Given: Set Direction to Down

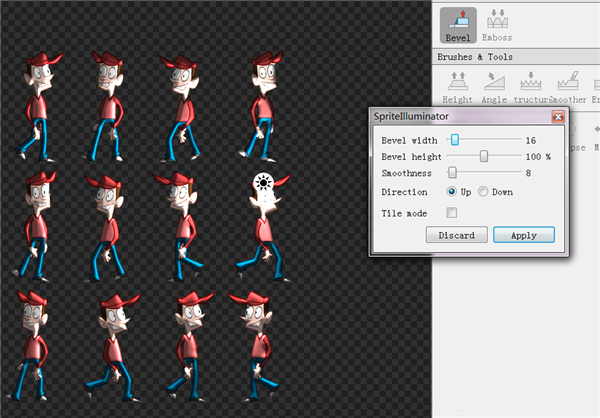Looking at the screenshot, I should point(483,192).
